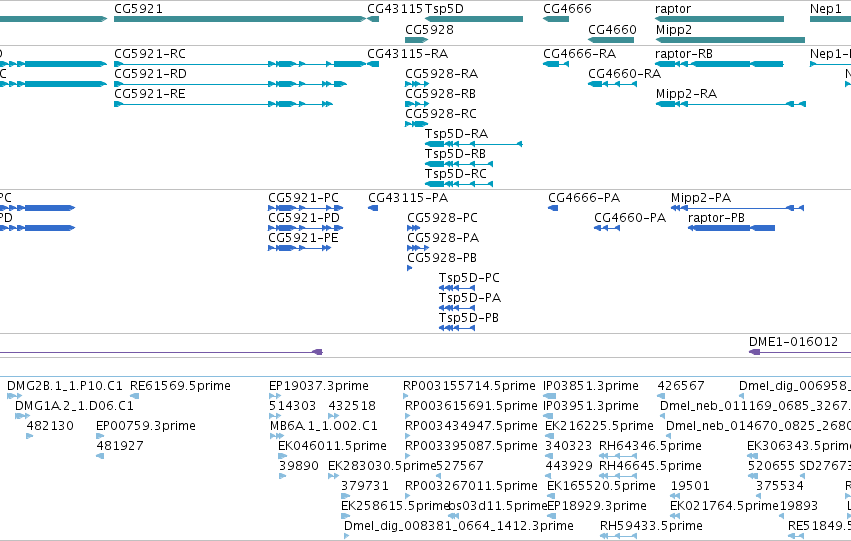This screenshot has width=851, height=541.
Task: Select transcript CG5921-RC
Action: [x=150, y=54]
